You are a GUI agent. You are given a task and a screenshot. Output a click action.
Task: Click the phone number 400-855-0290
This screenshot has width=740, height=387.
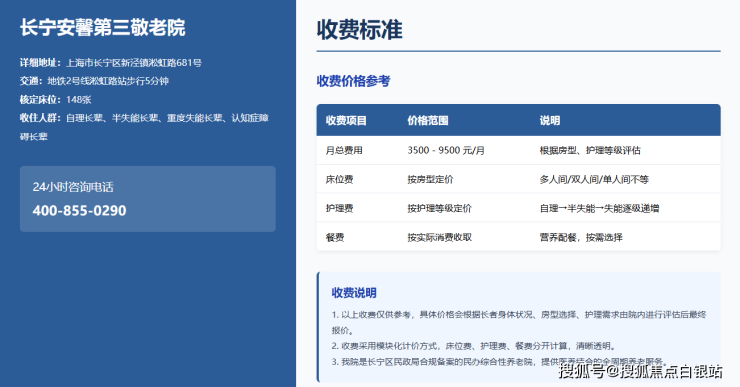click(x=79, y=210)
